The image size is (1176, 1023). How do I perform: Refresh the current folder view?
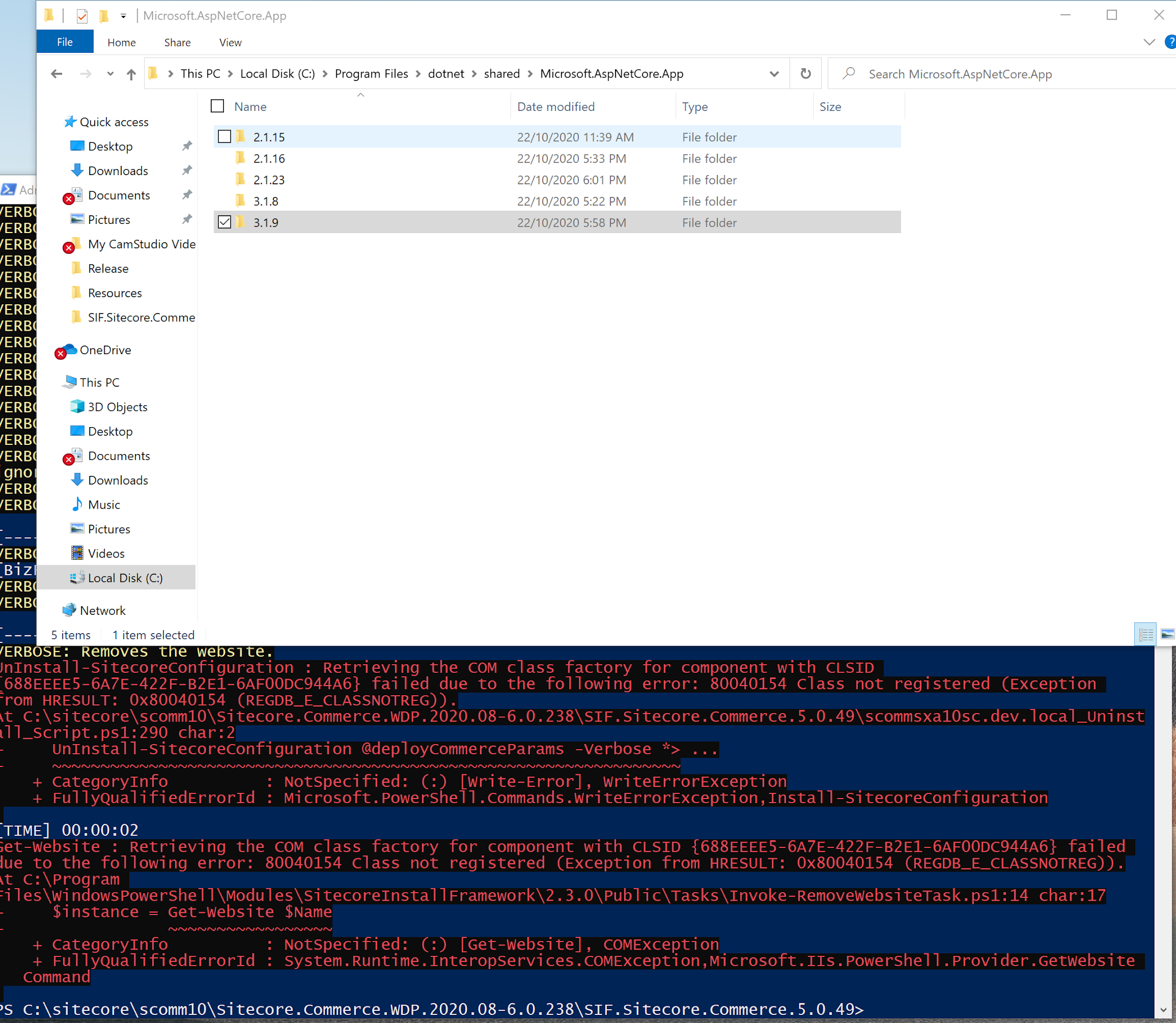pyautogui.click(x=806, y=73)
